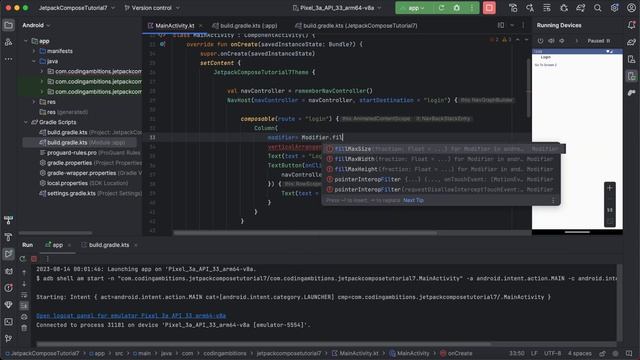Click Paused indicator in Running Devices
The image size is (640, 360).
(598, 41)
